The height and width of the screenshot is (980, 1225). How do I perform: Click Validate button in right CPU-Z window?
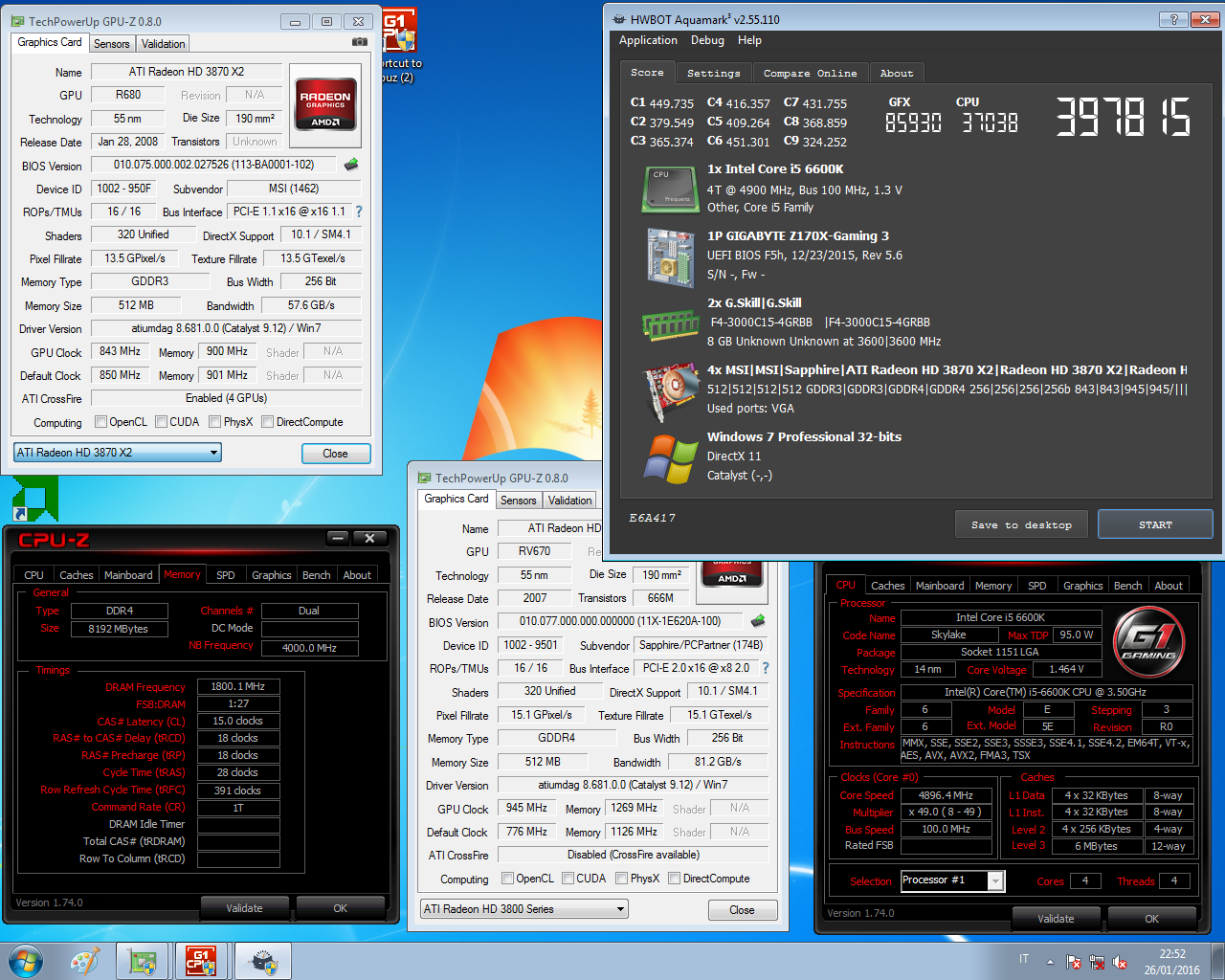(1056, 919)
